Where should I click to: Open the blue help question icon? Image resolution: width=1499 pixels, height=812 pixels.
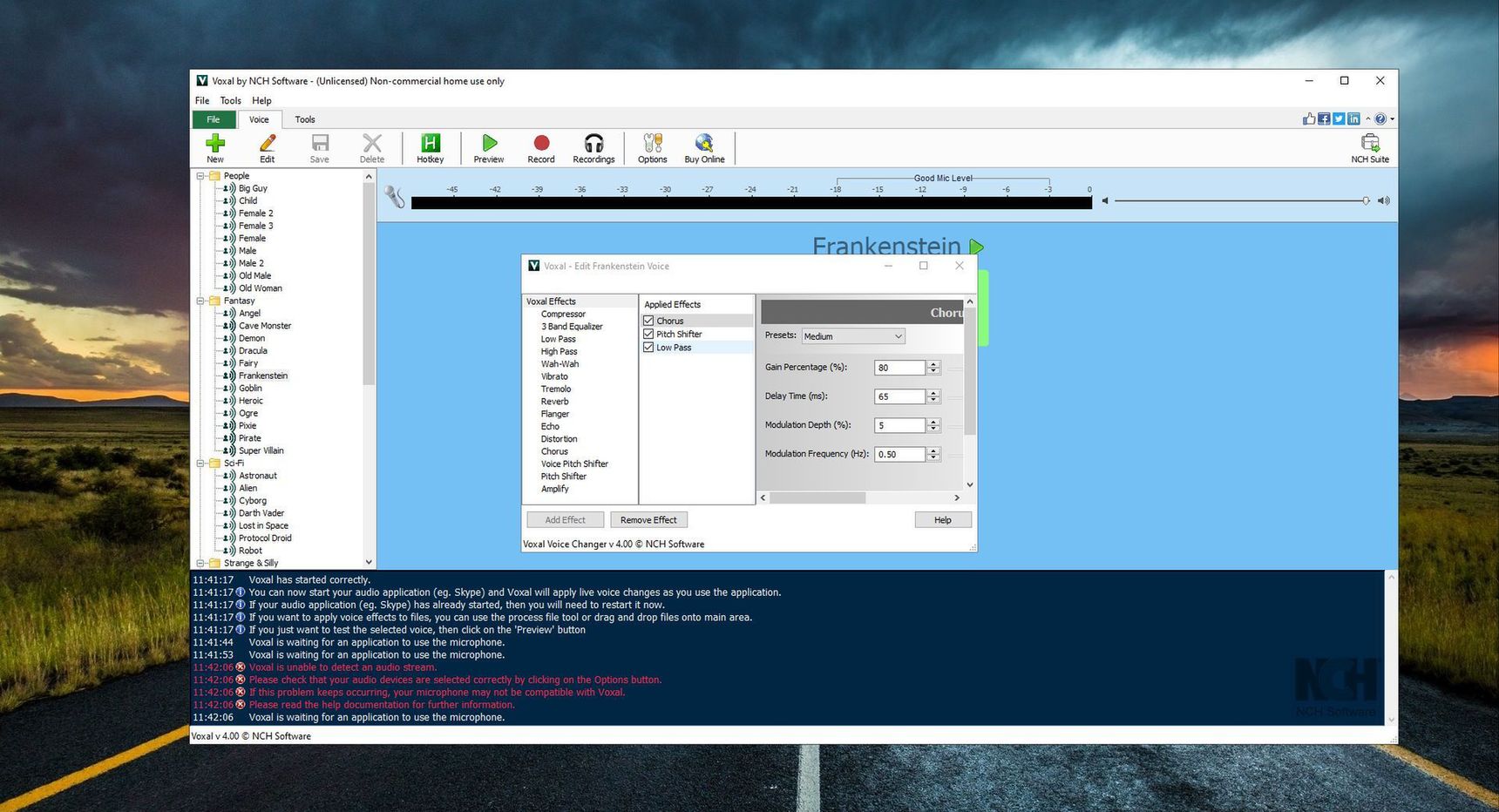point(1380,118)
